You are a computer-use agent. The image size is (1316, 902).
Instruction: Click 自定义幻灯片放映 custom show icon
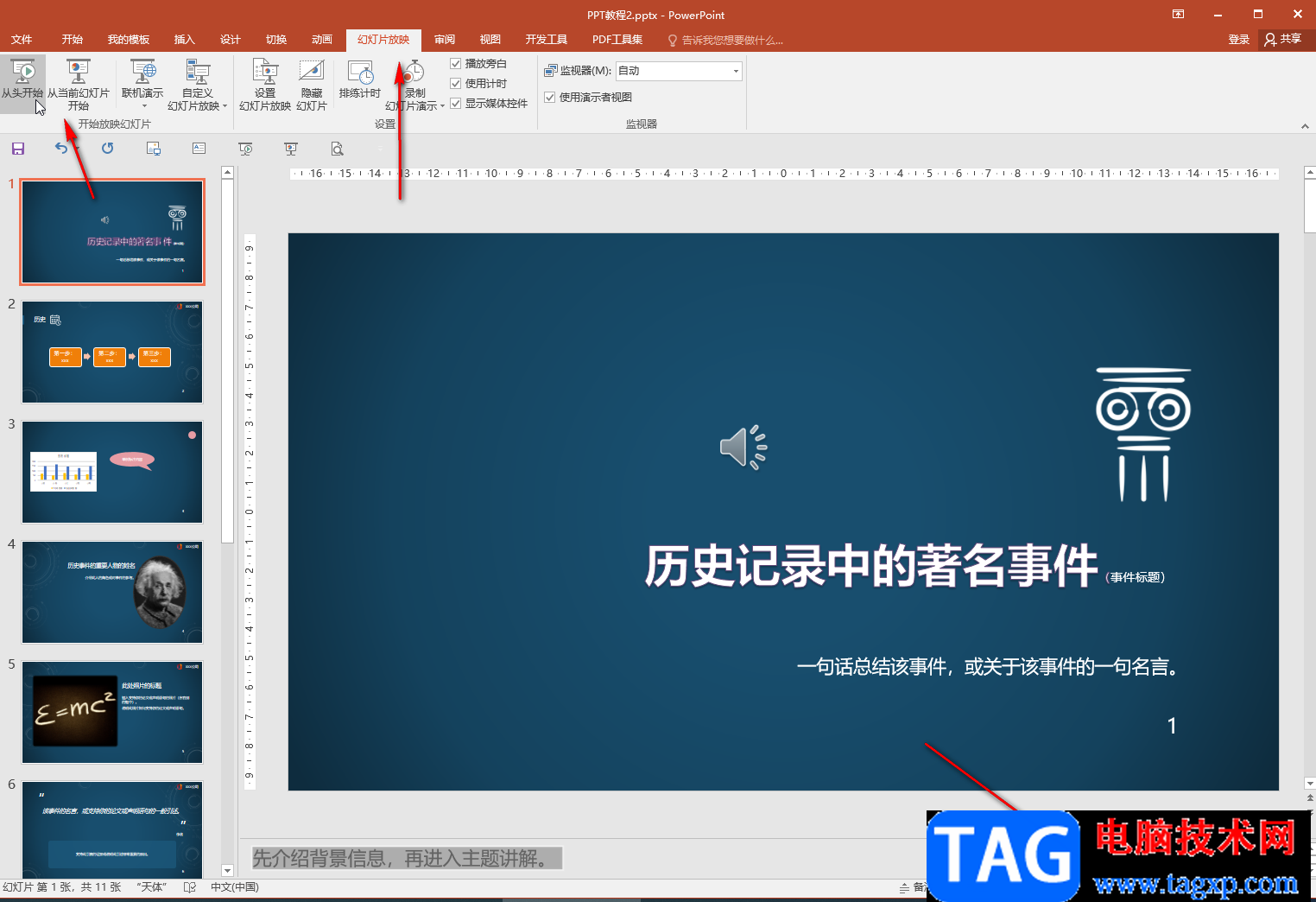point(198,72)
